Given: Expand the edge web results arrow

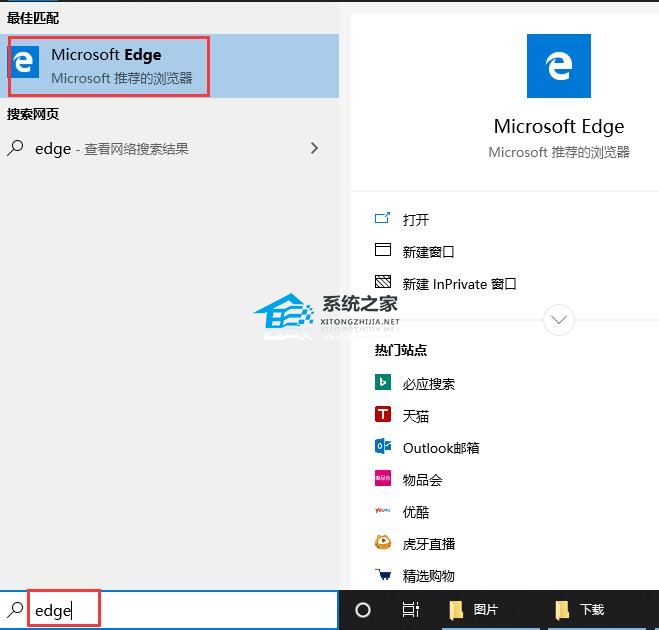Looking at the screenshot, I should coord(314,148).
